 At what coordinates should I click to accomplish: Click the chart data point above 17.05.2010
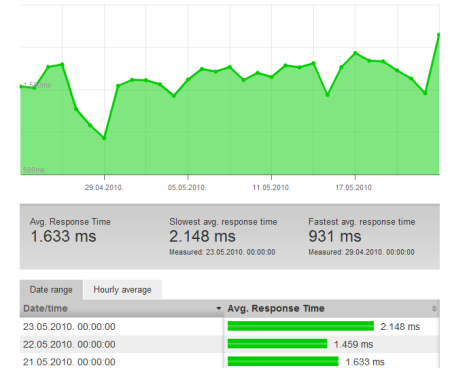pos(355,53)
